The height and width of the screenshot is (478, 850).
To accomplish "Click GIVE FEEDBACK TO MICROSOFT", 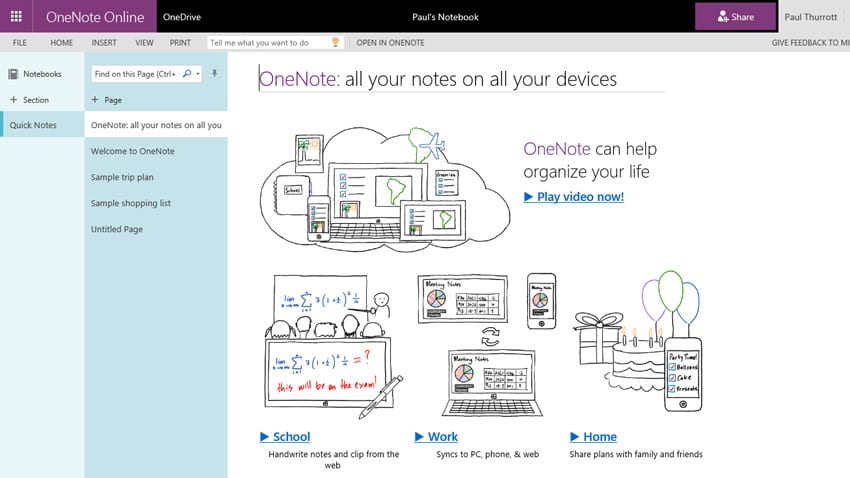I will click(810, 43).
